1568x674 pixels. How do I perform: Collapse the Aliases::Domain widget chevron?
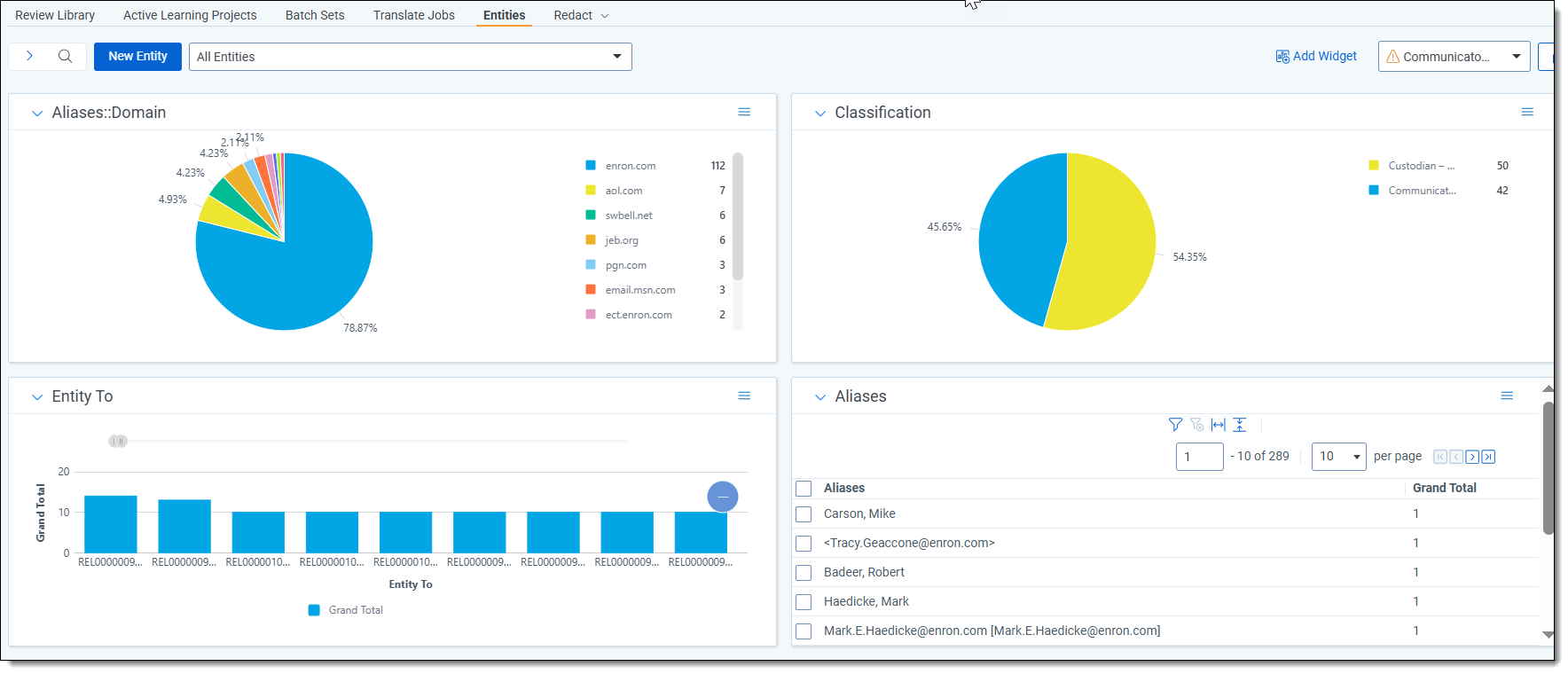[37, 114]
